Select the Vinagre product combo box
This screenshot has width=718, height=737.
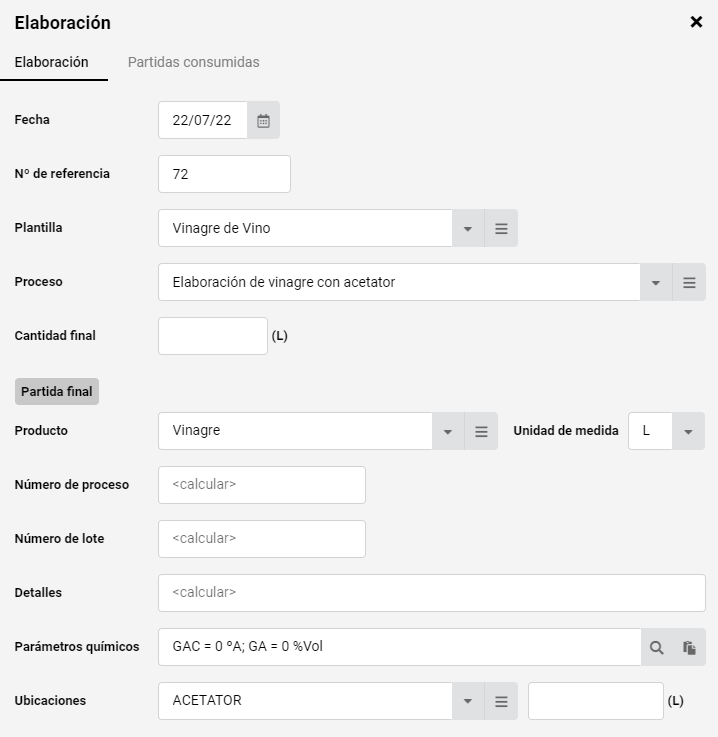(x=295, y=431)
